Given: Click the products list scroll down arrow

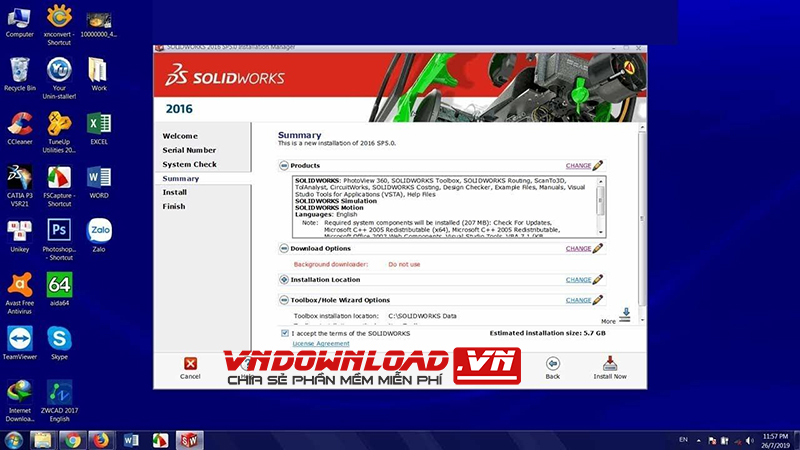Looking at the screenshot, I should (601, 232).
